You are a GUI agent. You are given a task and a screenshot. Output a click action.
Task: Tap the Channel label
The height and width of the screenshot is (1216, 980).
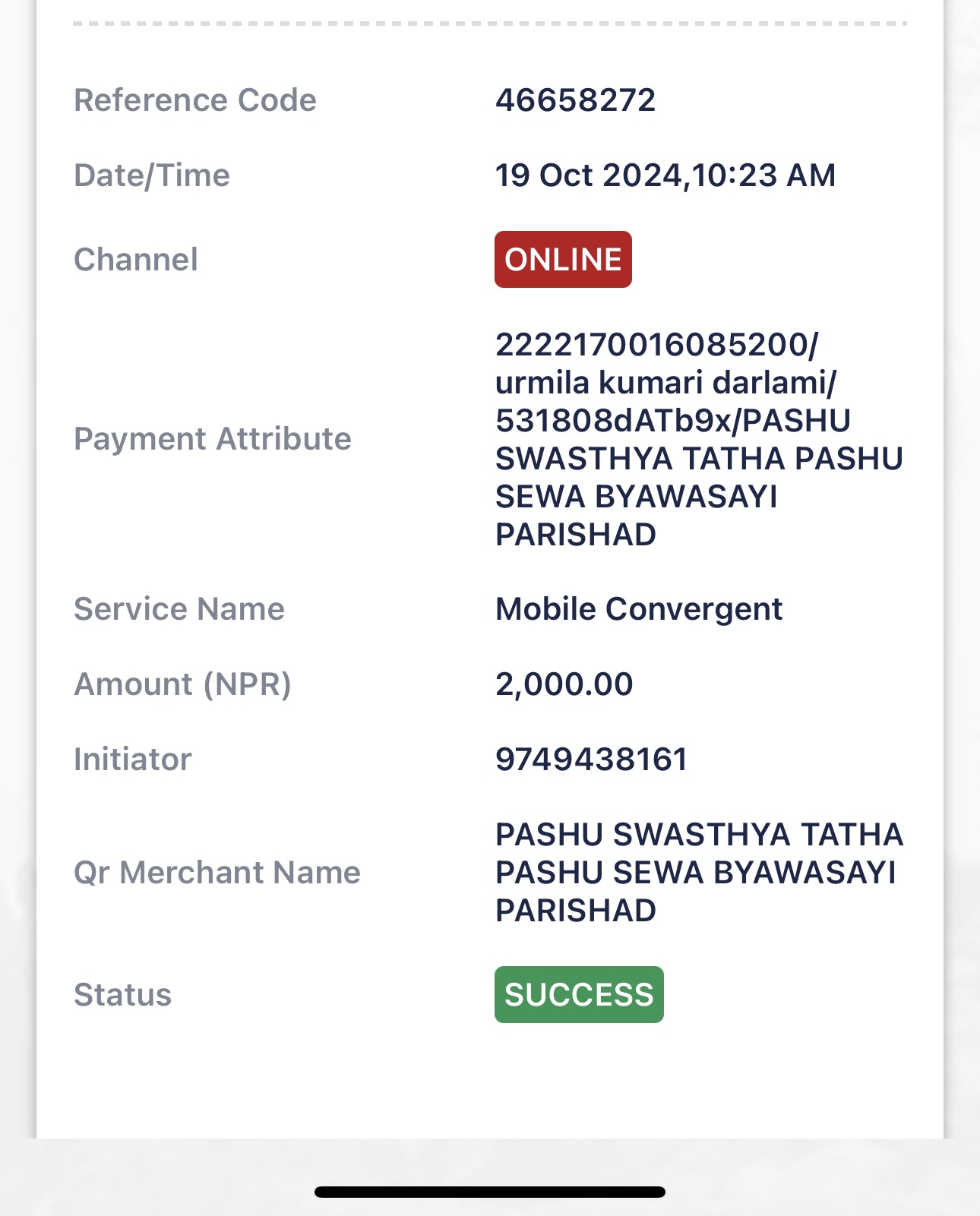(136, 260)
